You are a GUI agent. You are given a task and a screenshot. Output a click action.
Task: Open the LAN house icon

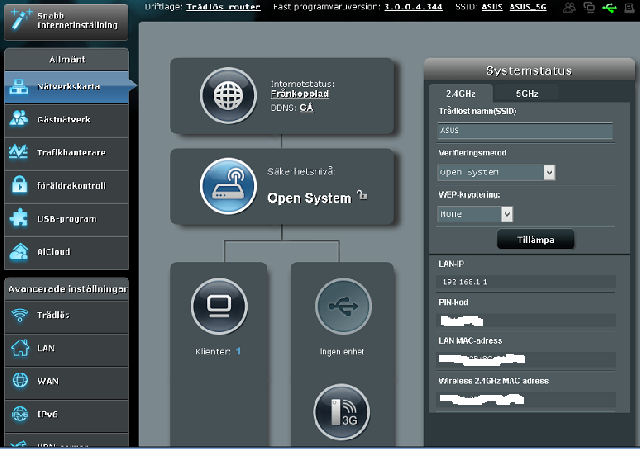(20, 348)
